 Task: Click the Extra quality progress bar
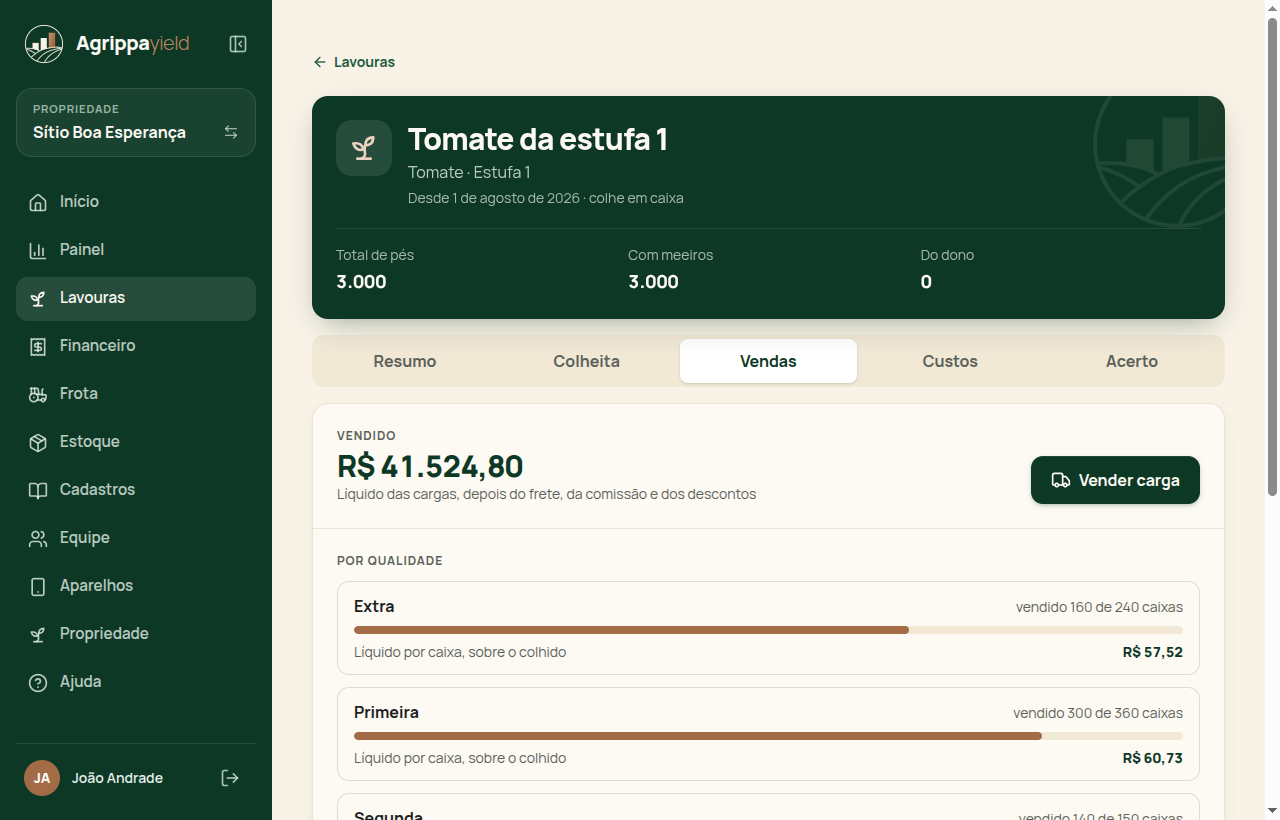point(768,630)
